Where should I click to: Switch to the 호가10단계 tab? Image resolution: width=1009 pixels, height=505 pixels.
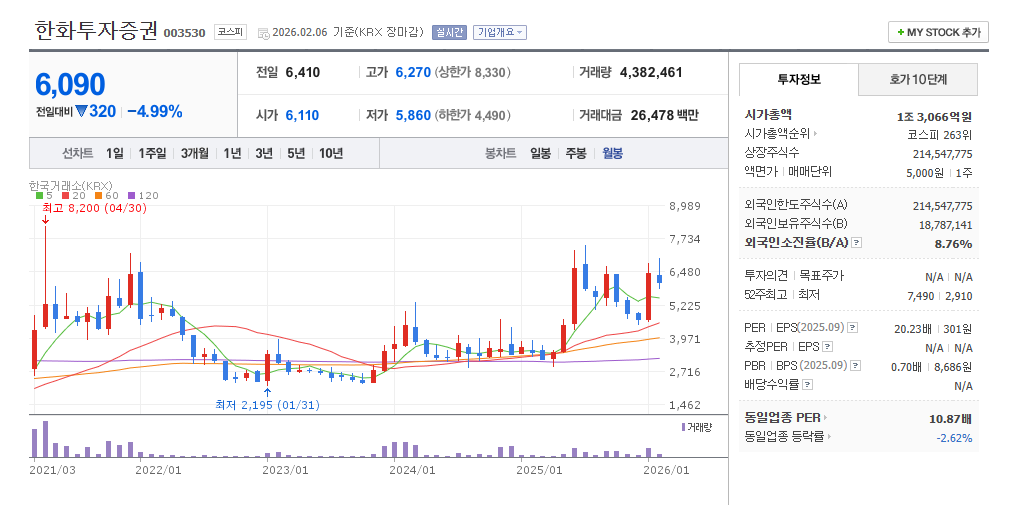click(918, 80)
